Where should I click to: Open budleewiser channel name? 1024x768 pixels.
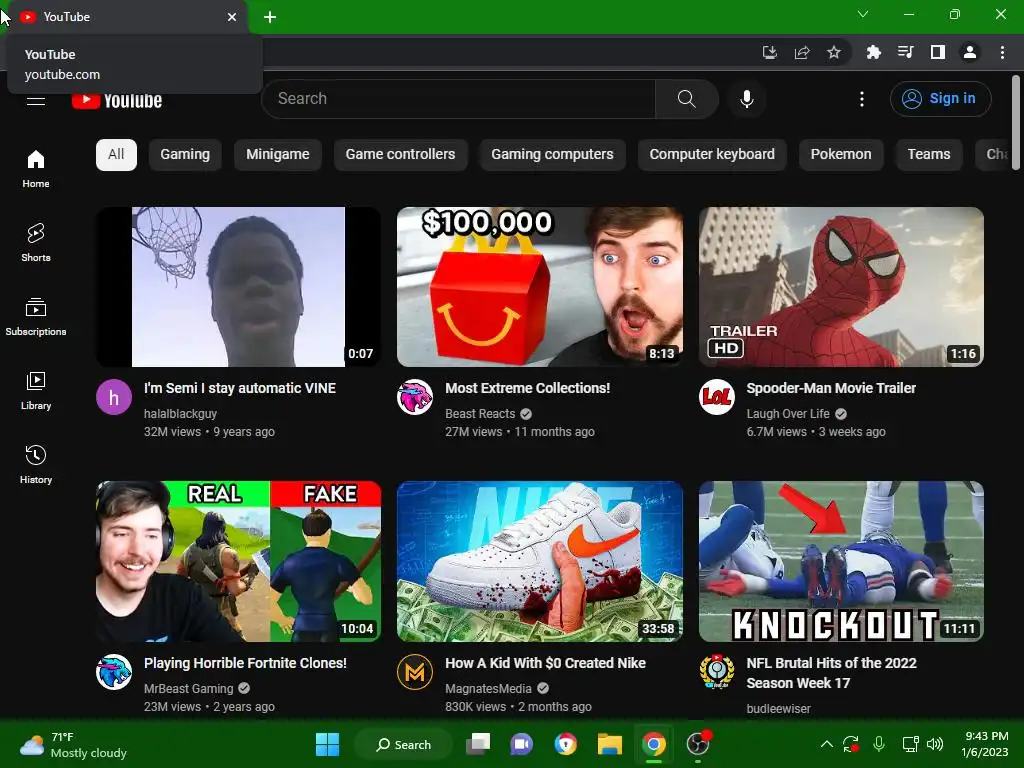778,709
